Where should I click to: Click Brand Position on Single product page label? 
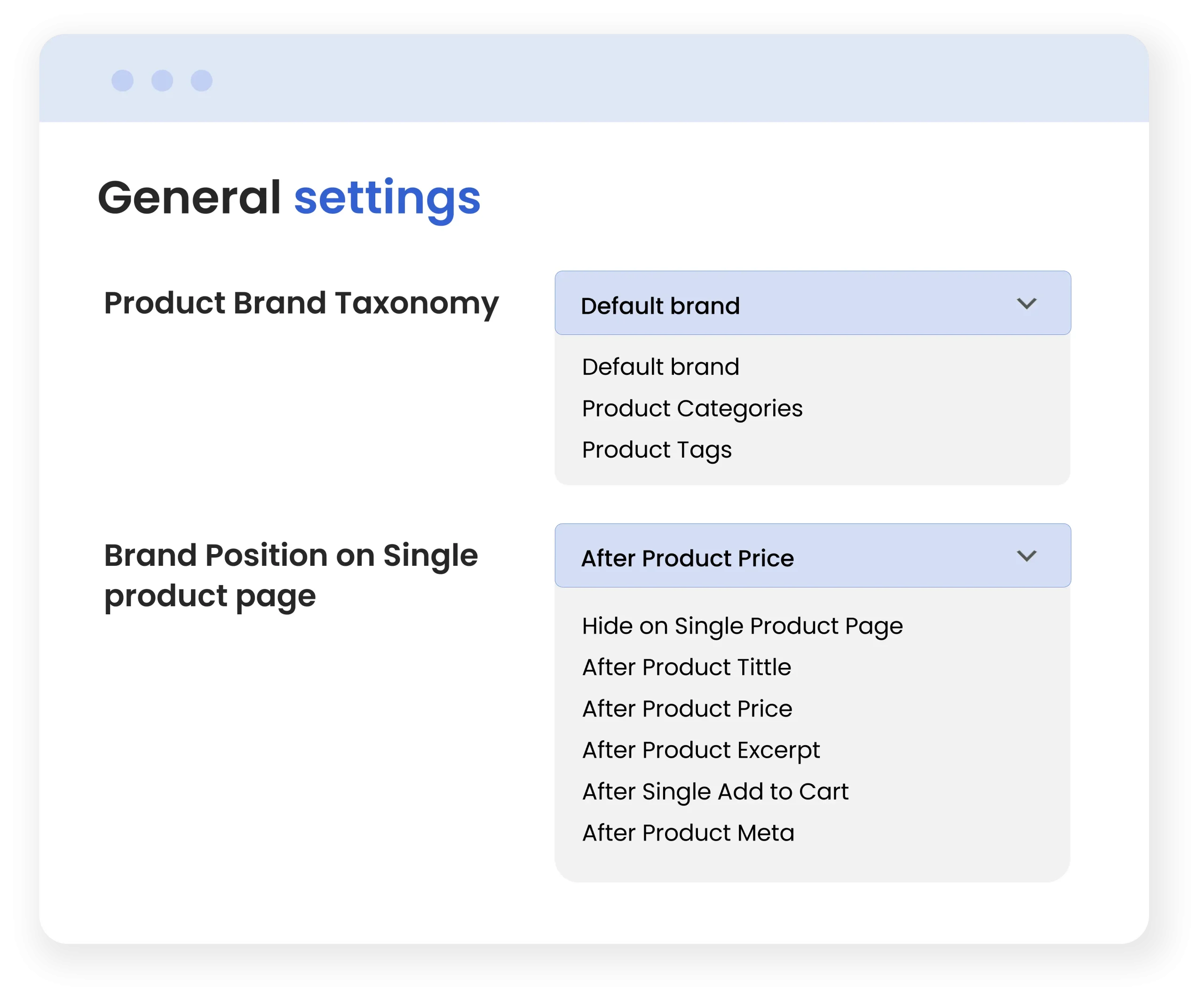pyautogui.click(x=290, y=576)
